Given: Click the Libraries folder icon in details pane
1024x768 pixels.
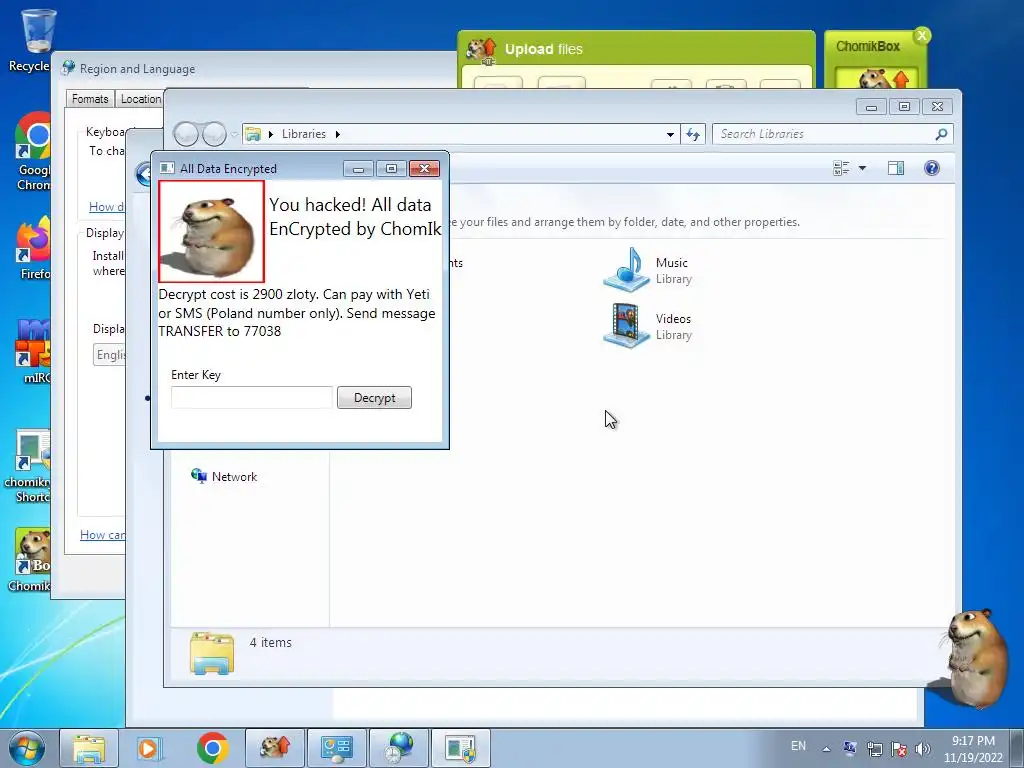Looking at the screenshot, I should tap(212, 652).
